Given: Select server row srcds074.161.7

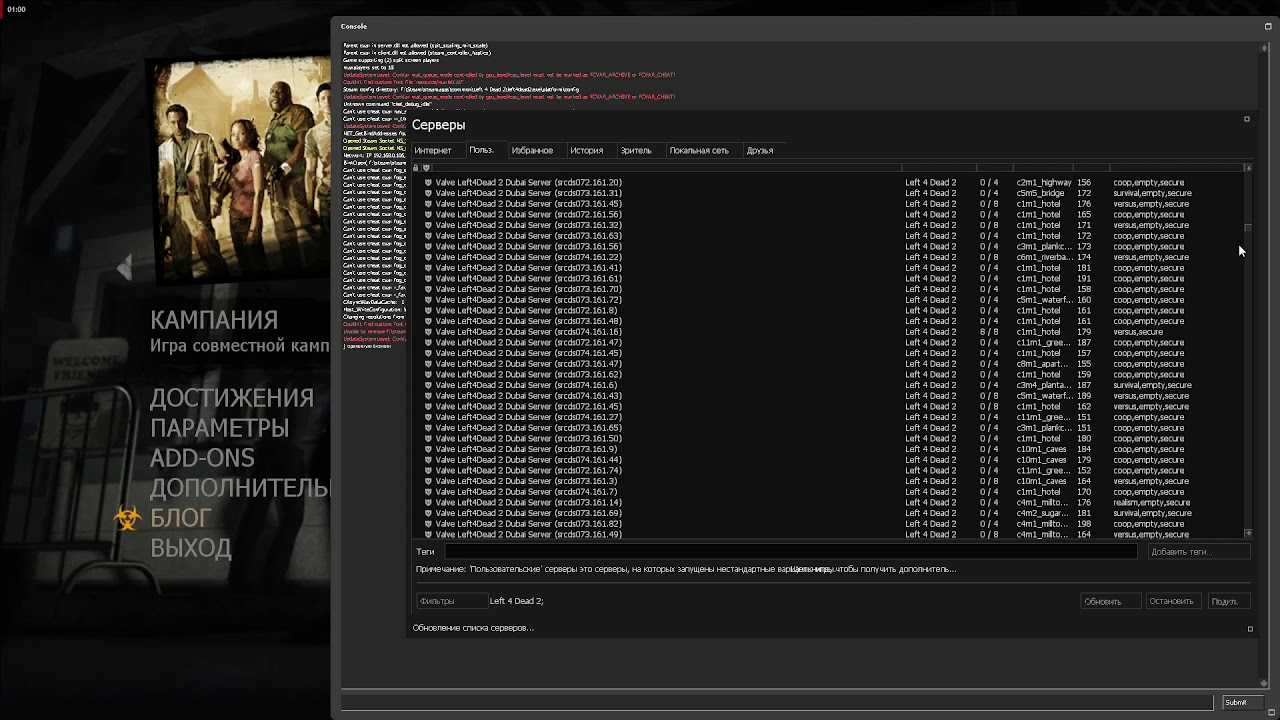Looking at the screenshot, I should pyautogui.click(x=830, y=492).
